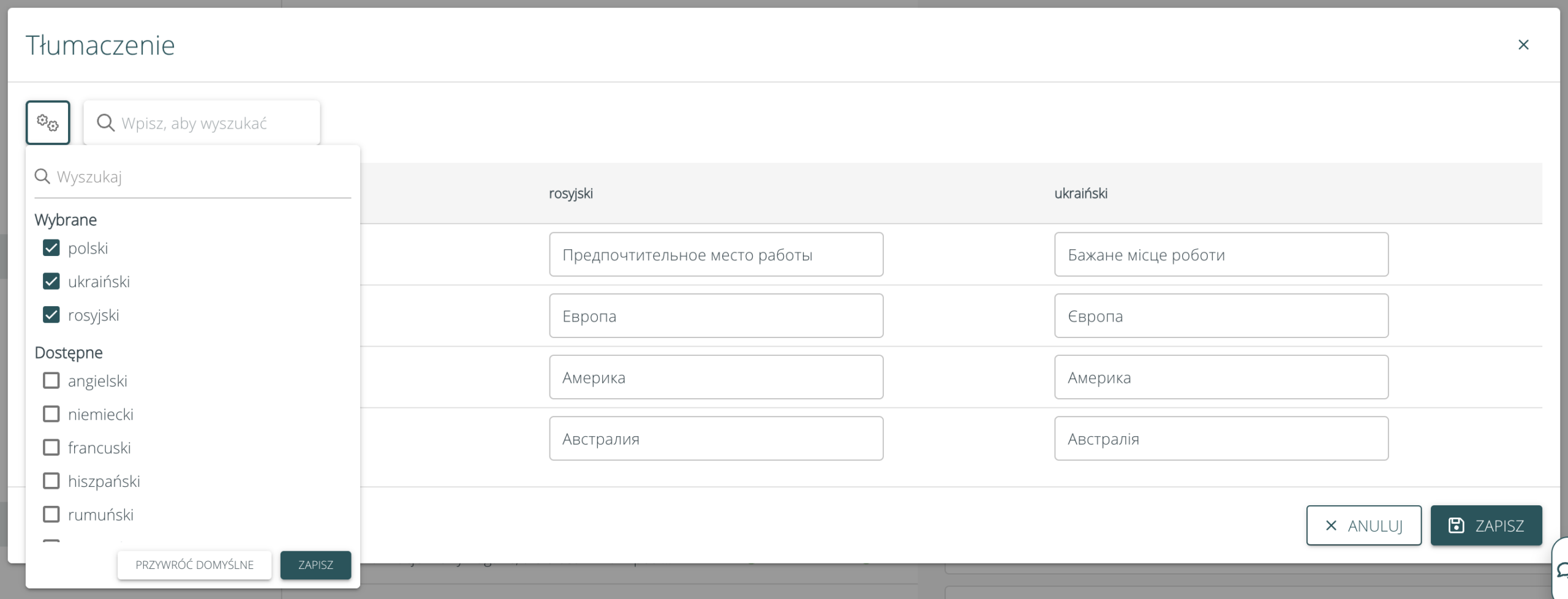Tick the niemiecki checkbox

[51, 415]
